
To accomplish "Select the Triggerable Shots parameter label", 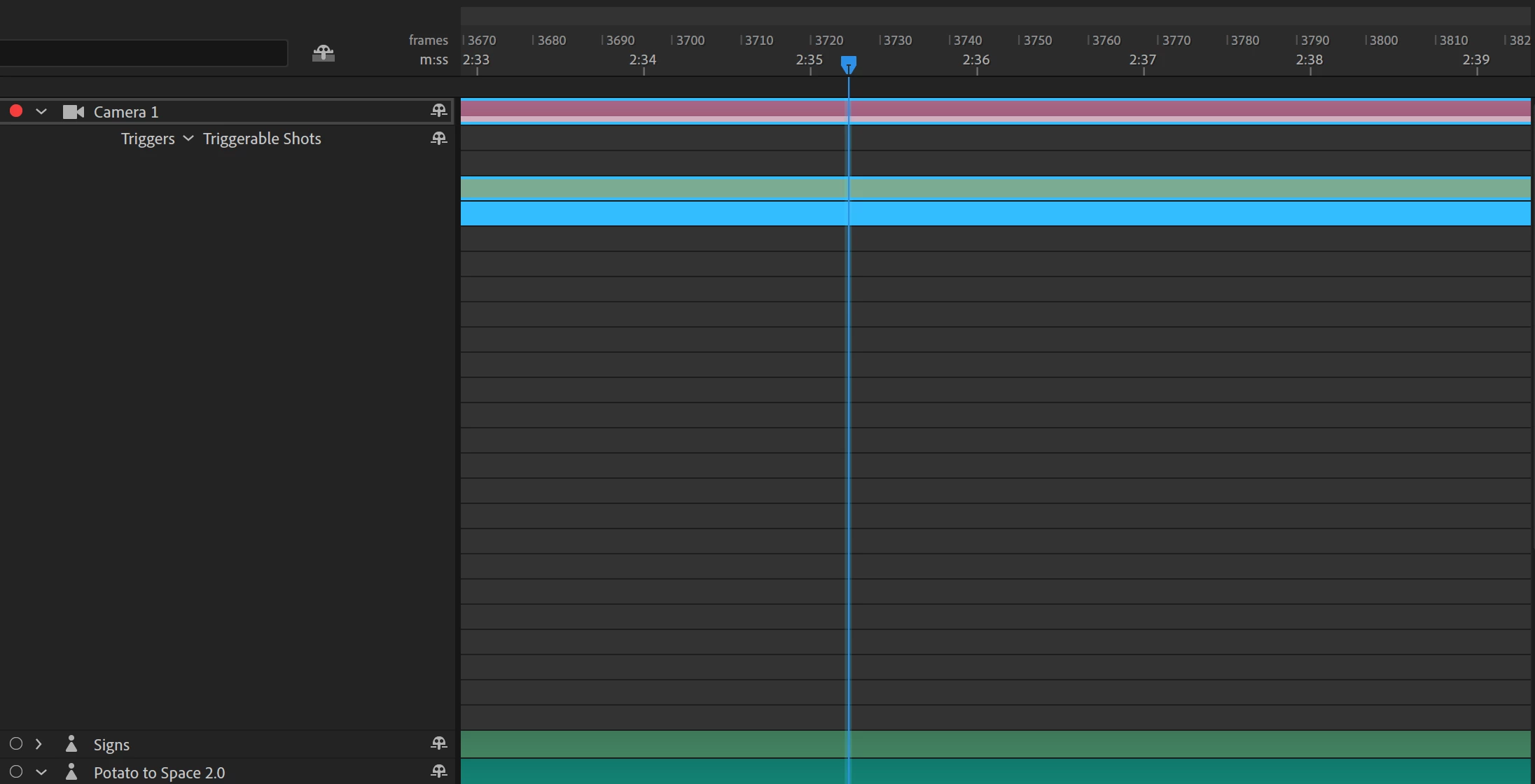I will coord(262,139).
